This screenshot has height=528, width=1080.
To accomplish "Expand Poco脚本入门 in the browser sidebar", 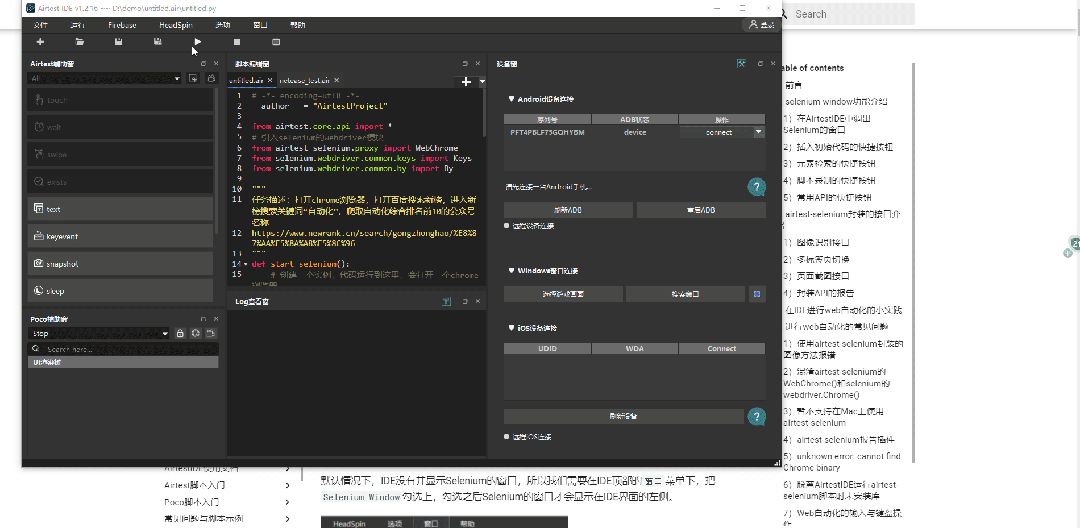I will [287, 503].
